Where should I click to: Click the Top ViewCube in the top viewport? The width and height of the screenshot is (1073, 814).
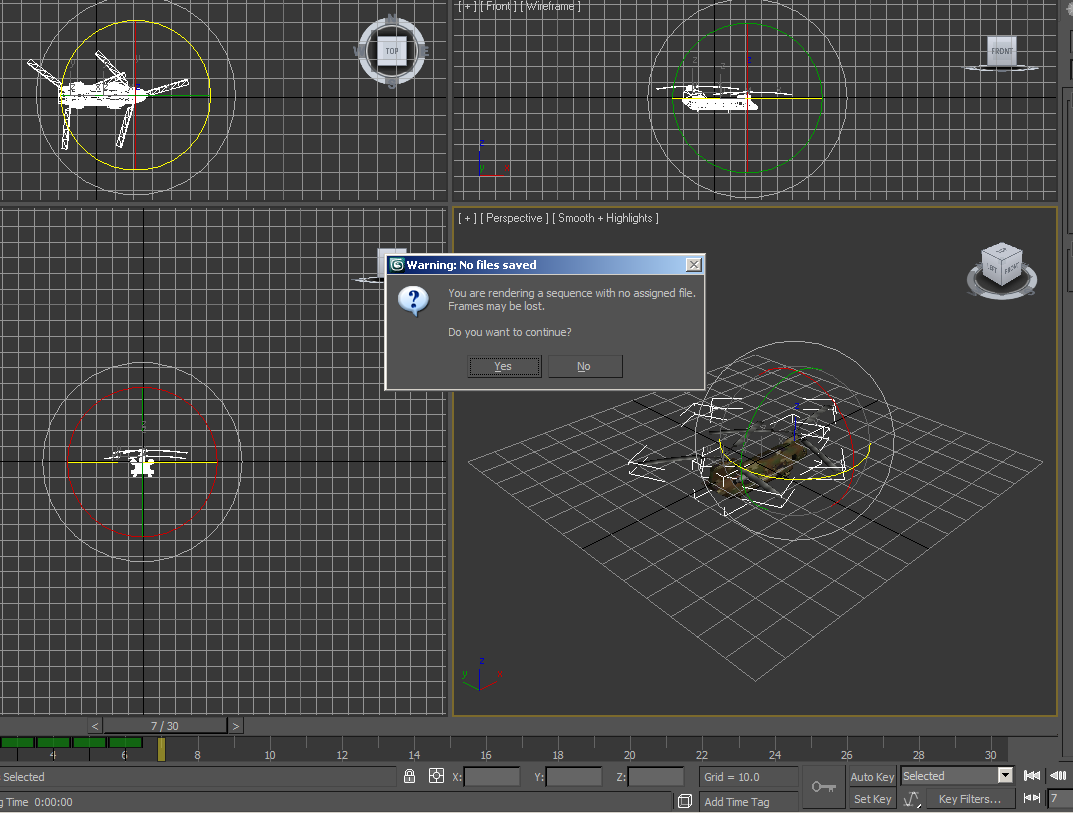click(391, 51)
